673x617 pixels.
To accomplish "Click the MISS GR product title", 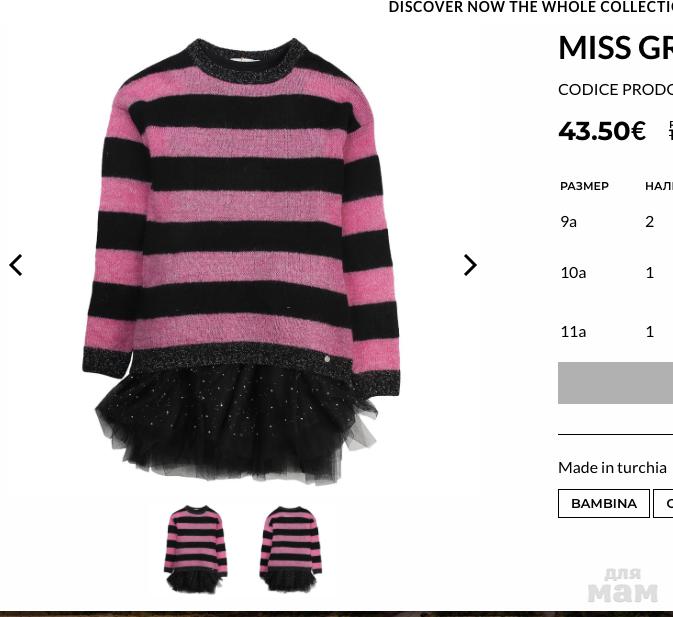I will click(x=615, y=47).
